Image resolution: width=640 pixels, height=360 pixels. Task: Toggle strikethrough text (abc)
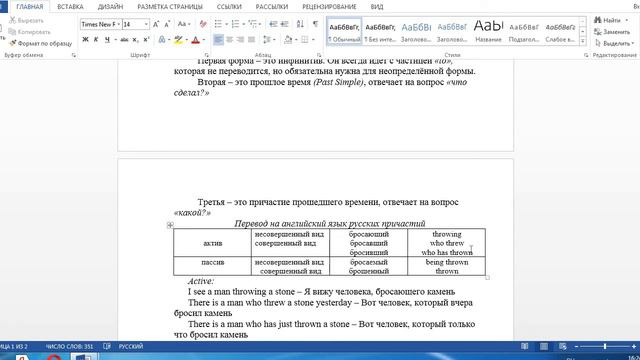tap(124, 40)
